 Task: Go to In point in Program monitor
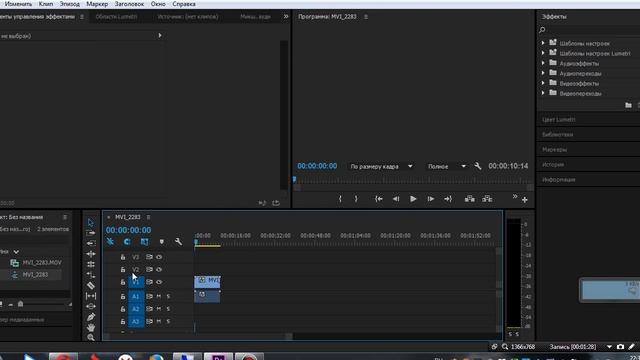coord(379,199)
